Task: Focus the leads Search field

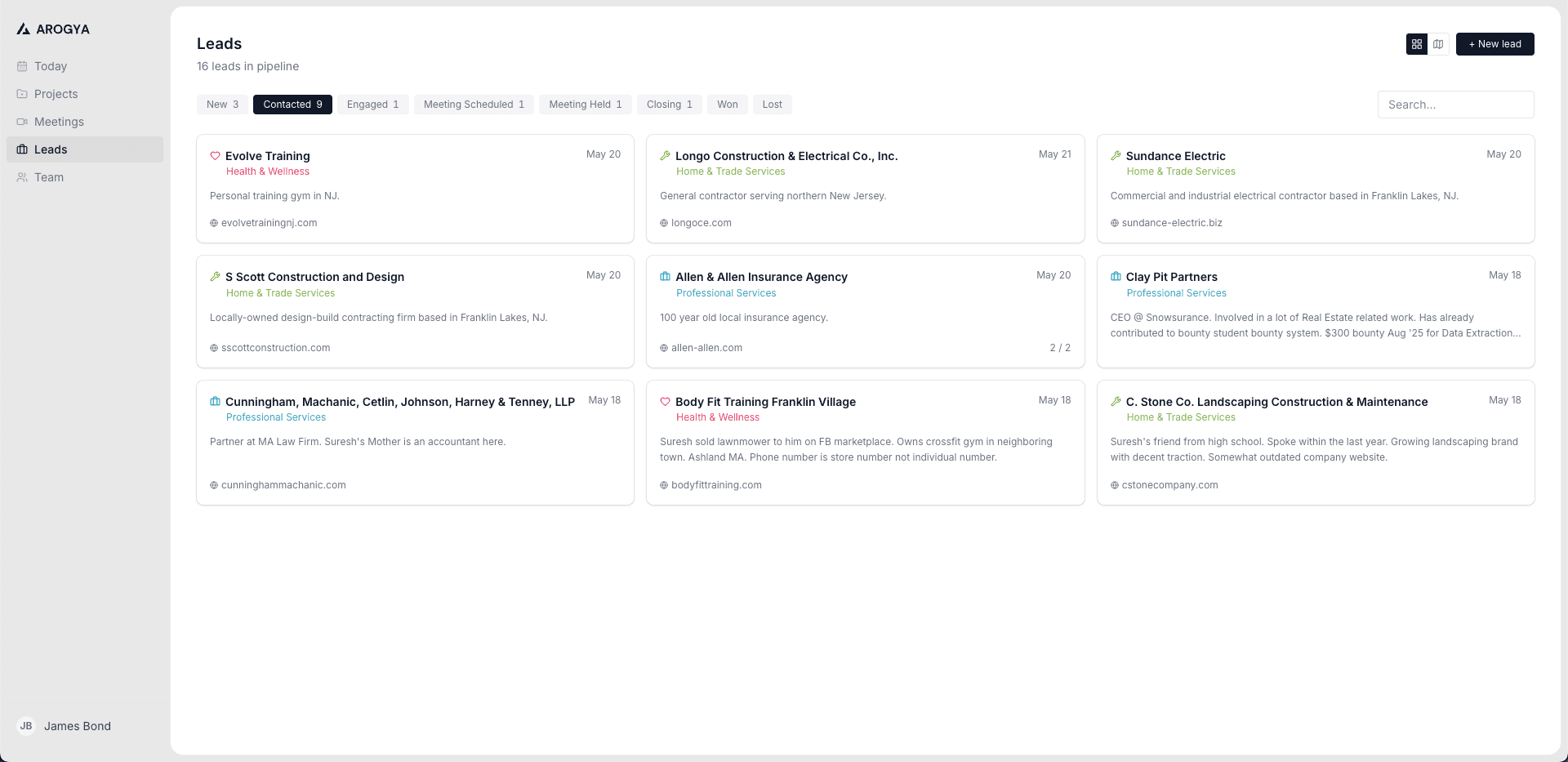Action: click(1455, 105)
